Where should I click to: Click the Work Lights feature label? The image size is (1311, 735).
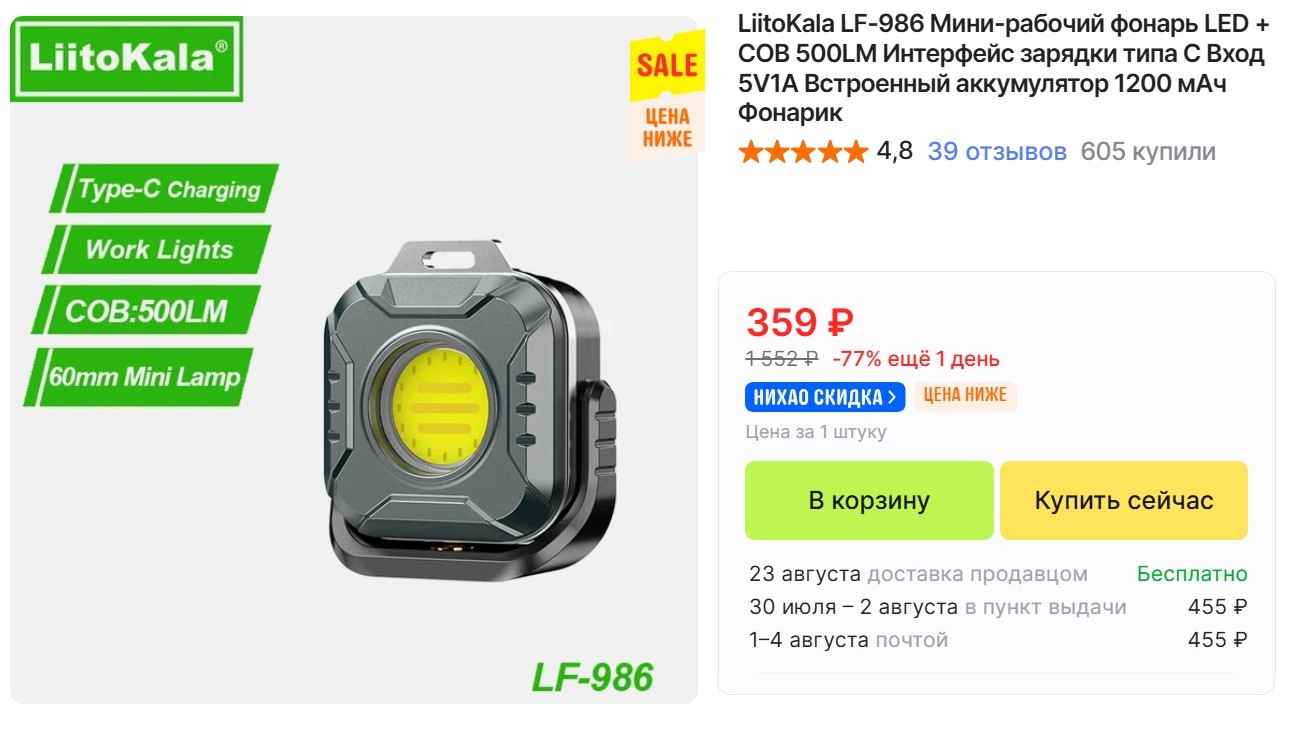tap(157, 250)
